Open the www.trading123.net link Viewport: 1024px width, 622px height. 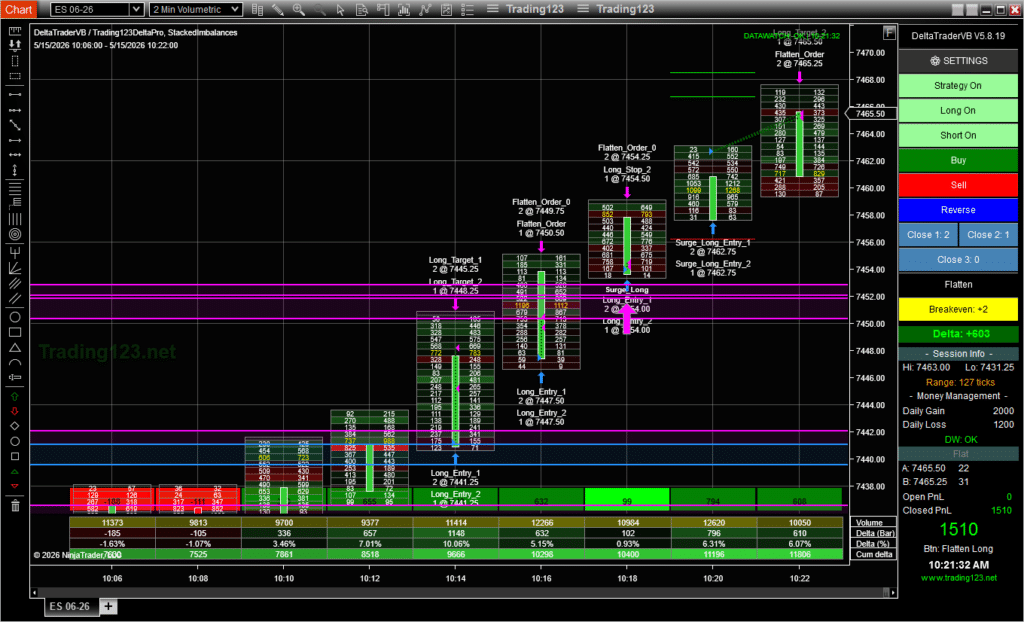click(x=959, y=578)
